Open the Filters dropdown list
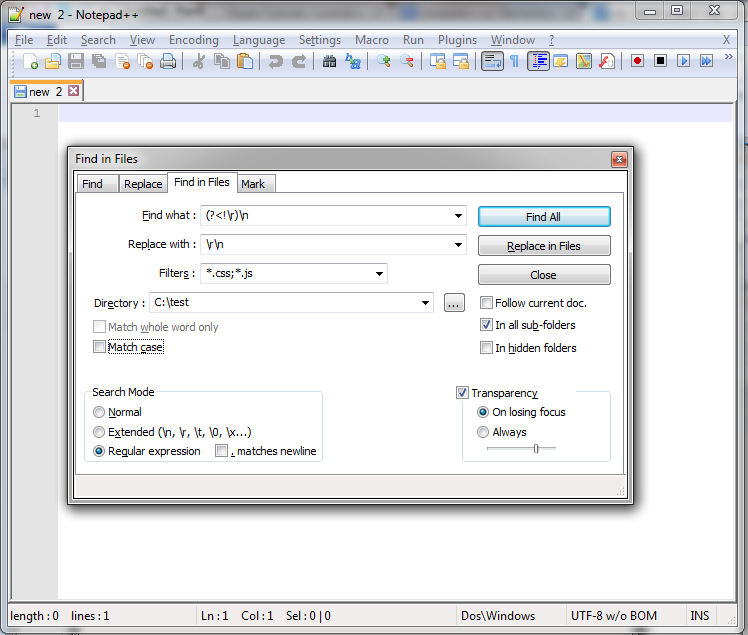 coord(379,274)
